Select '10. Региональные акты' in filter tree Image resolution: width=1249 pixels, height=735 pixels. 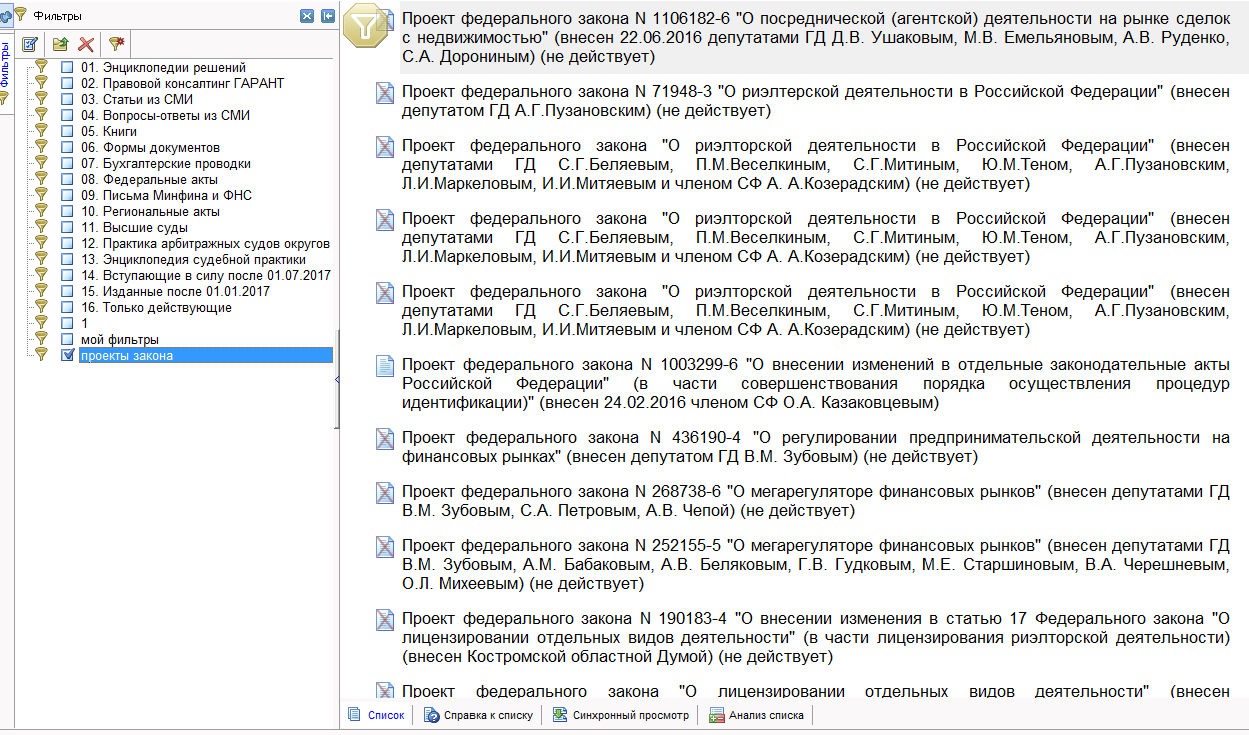click(x=150, y=212)
